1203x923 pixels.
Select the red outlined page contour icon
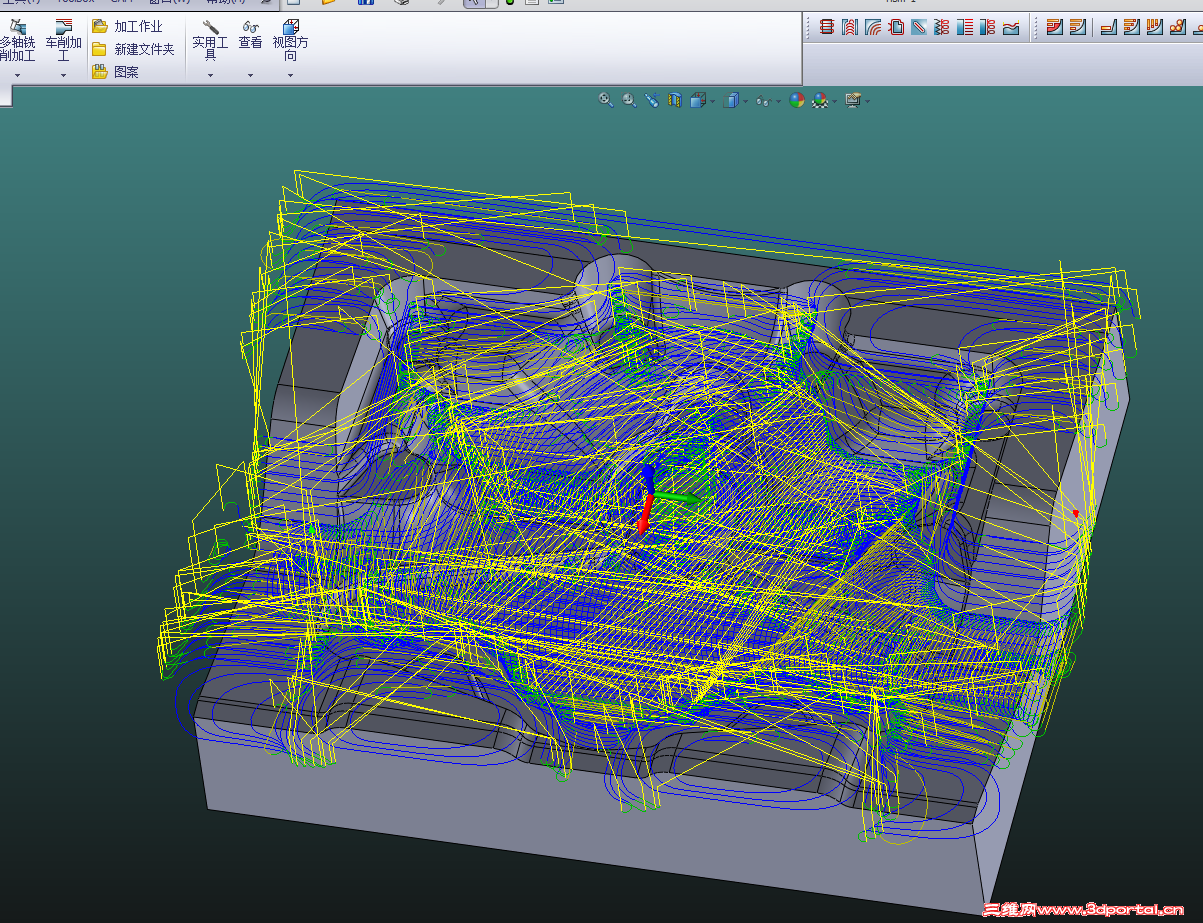click(x=896, y=27)
